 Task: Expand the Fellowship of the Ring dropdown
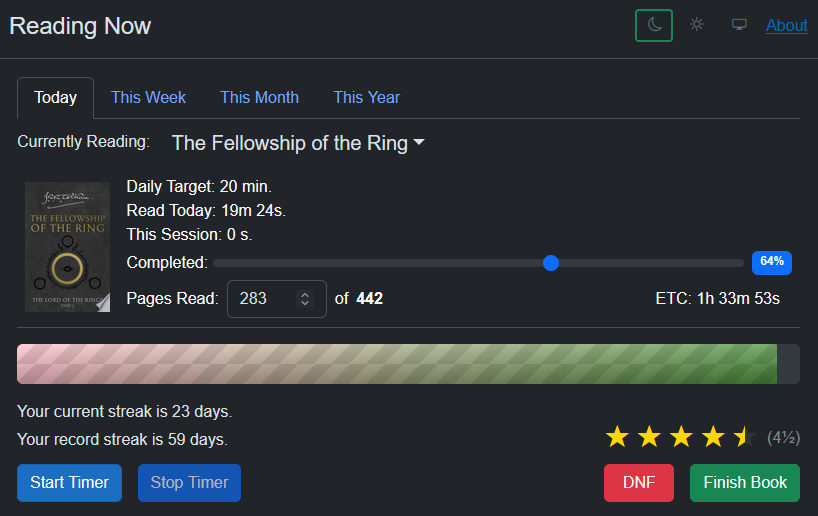298,143
